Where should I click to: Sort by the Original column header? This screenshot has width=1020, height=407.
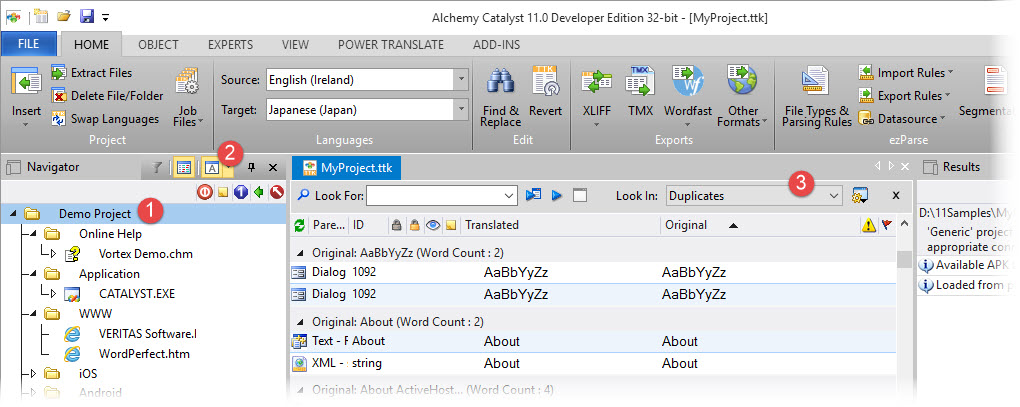(684, 225)
